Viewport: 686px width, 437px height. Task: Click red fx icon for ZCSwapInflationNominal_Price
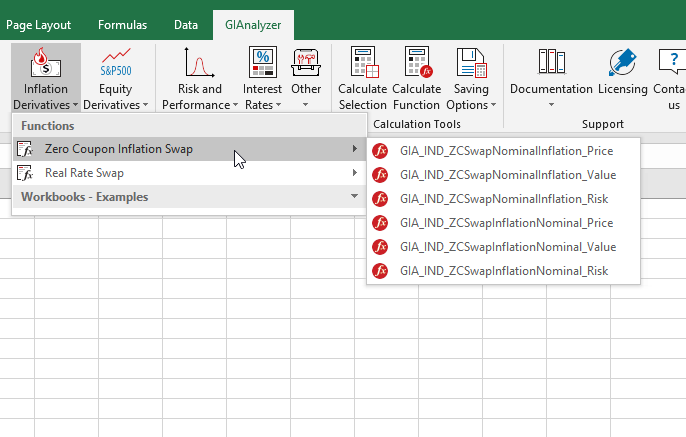(x=380, y=223)
